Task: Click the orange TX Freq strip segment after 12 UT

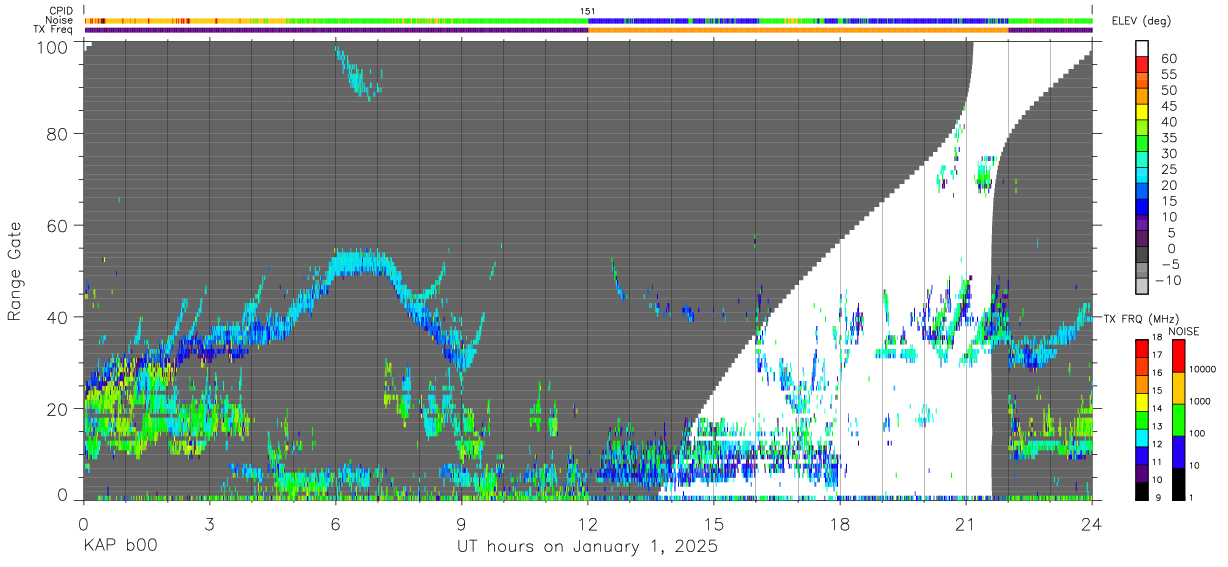Action: coord(798,30)
